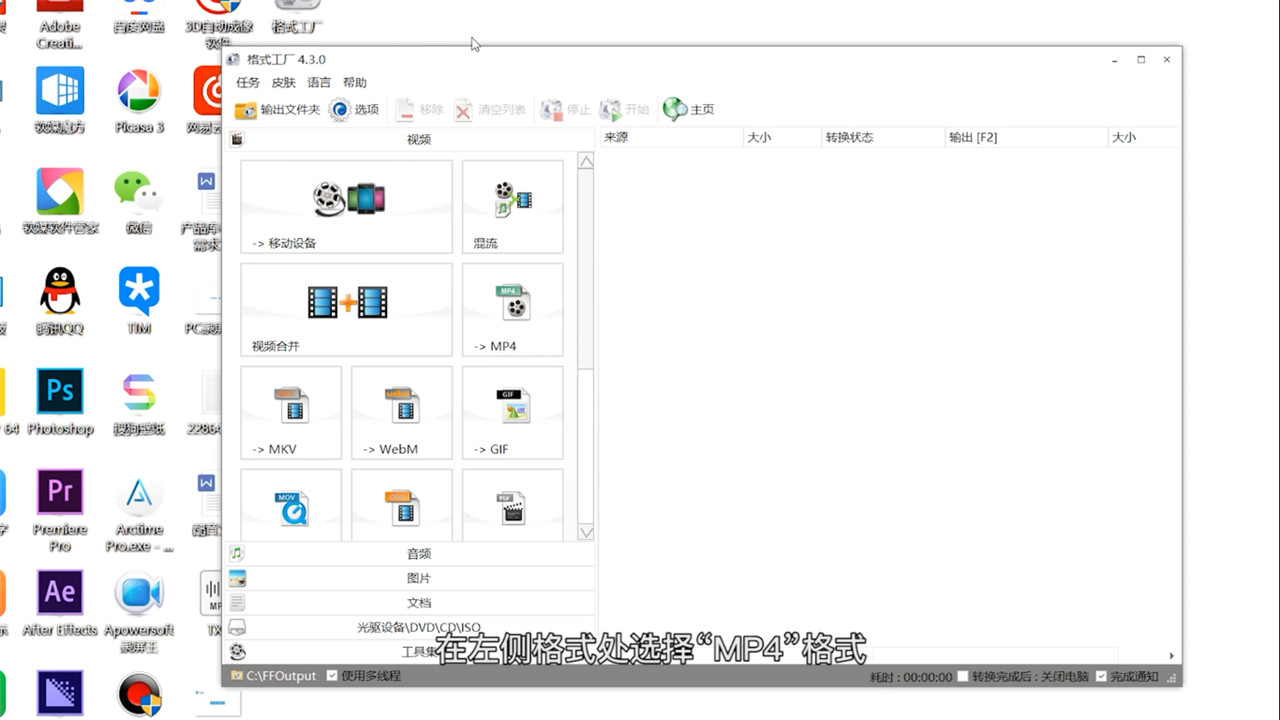Select the -> GIF output format
Viewport: 1280px width, 720px height.
point(512,413)
